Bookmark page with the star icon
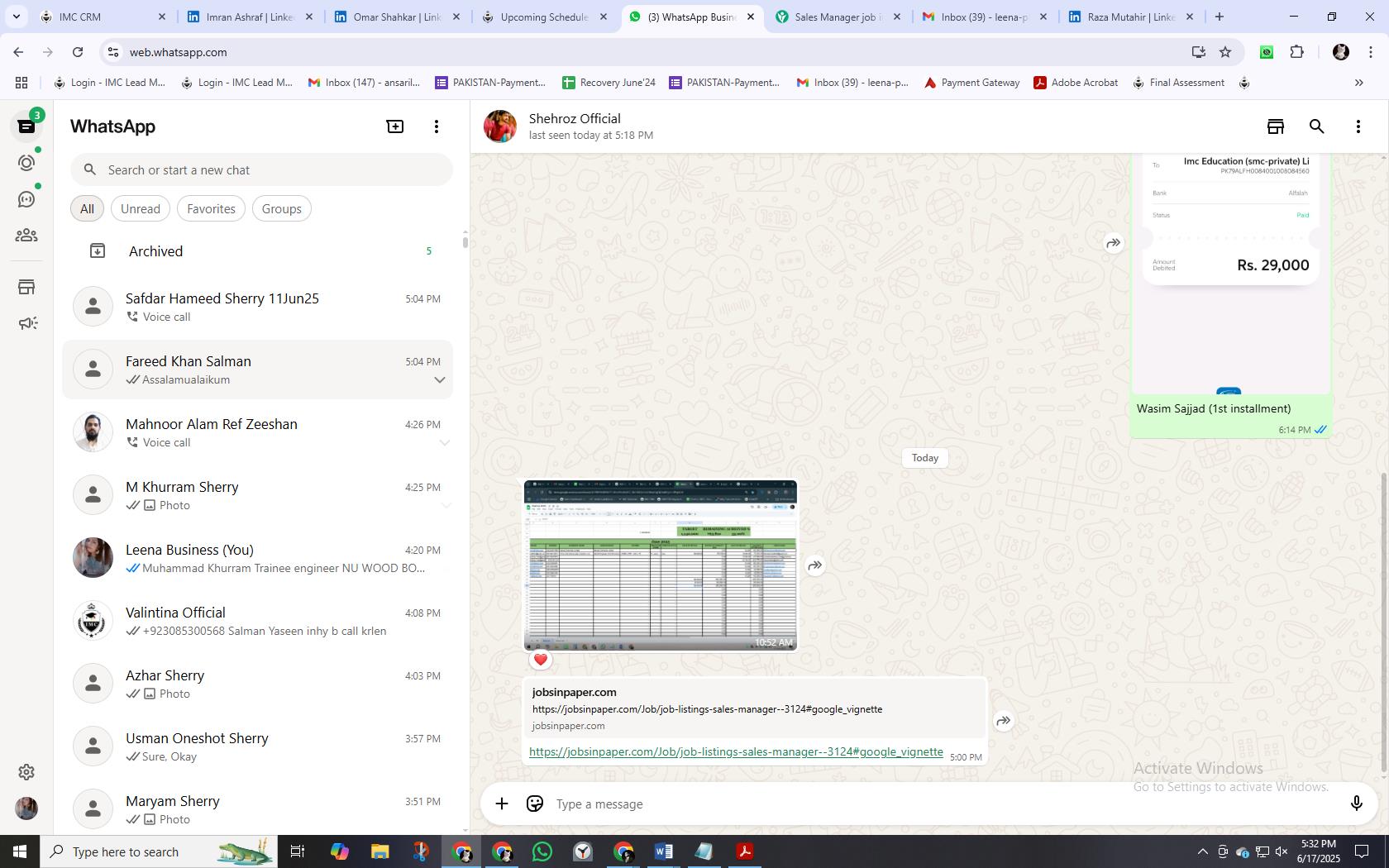This screenshot has width=1389, height=868. click(x=1225, y=52)
